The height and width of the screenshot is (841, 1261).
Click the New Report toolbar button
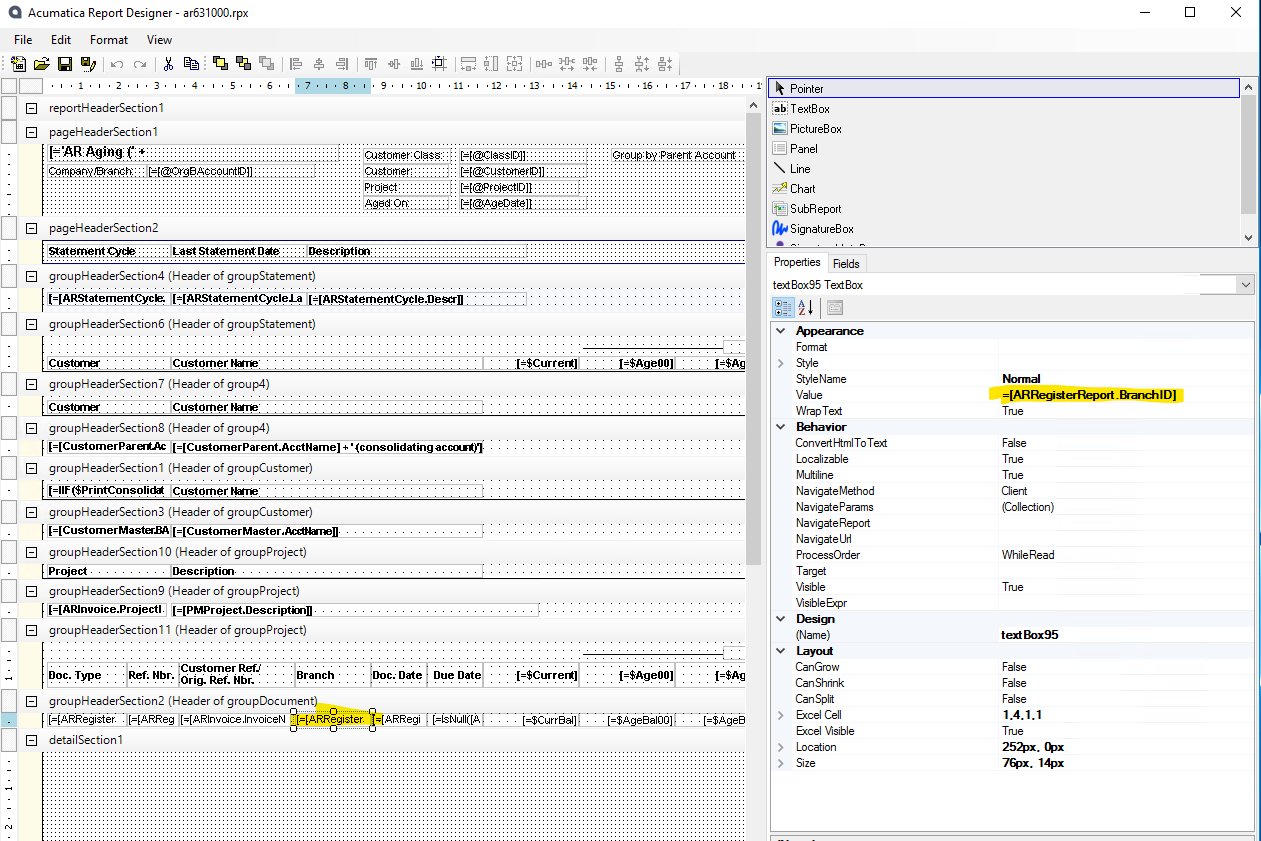(17, 63)
